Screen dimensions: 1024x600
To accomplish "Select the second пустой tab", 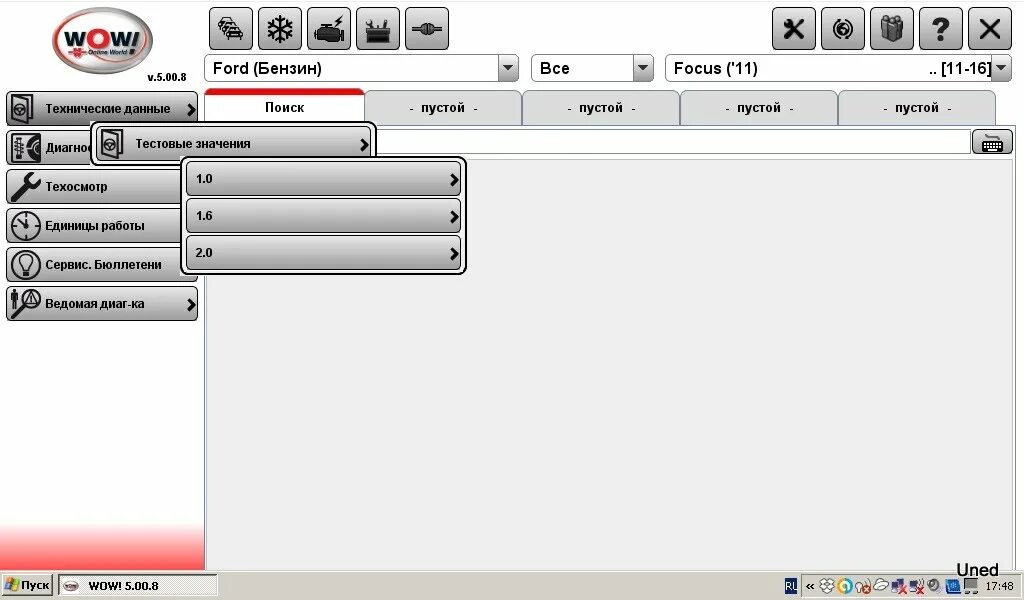I will coord(601,108).
